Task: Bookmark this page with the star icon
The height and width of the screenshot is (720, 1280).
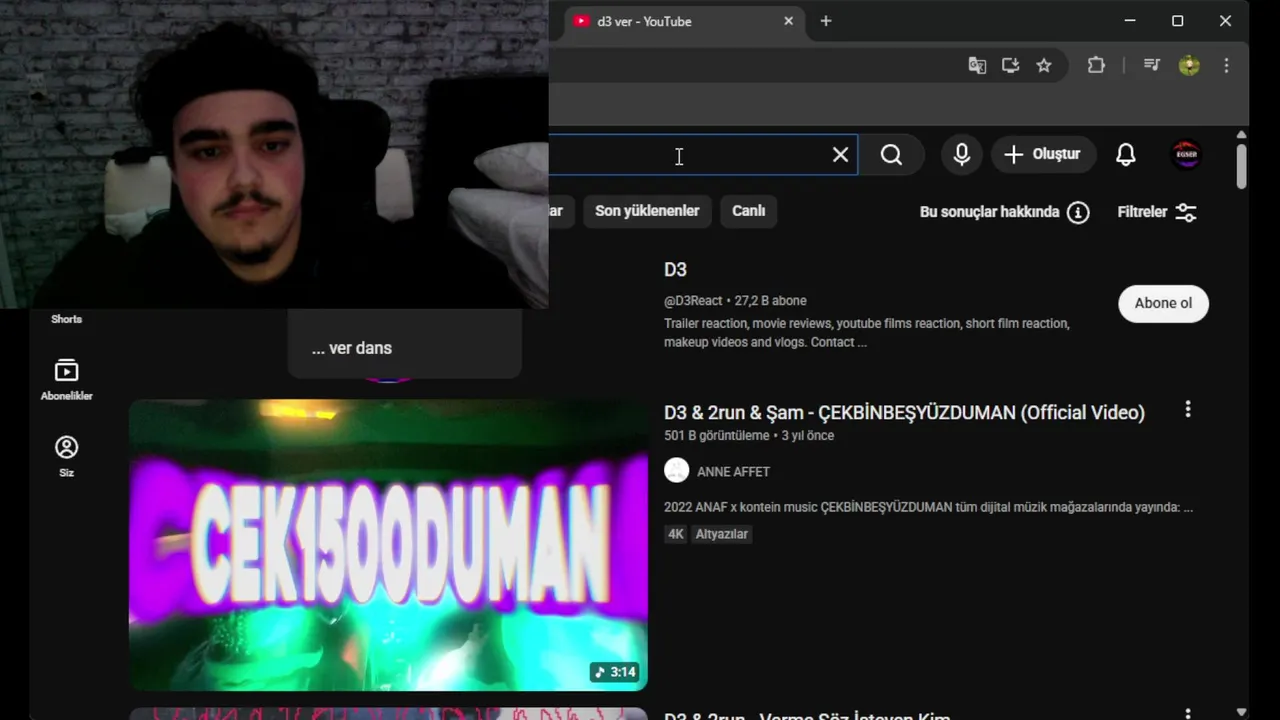Action: (x=1044, y=65)
